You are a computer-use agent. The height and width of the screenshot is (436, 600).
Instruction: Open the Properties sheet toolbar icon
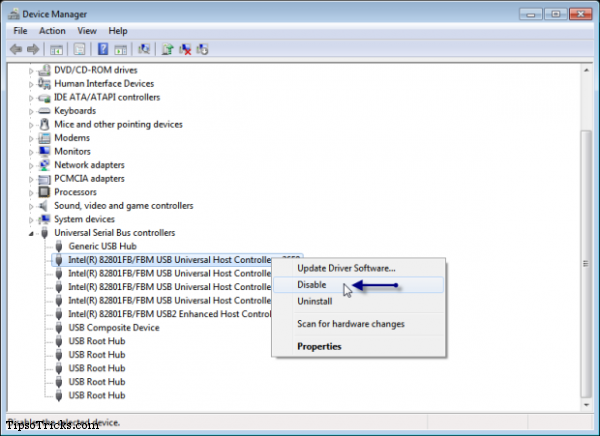click(79, 49)
